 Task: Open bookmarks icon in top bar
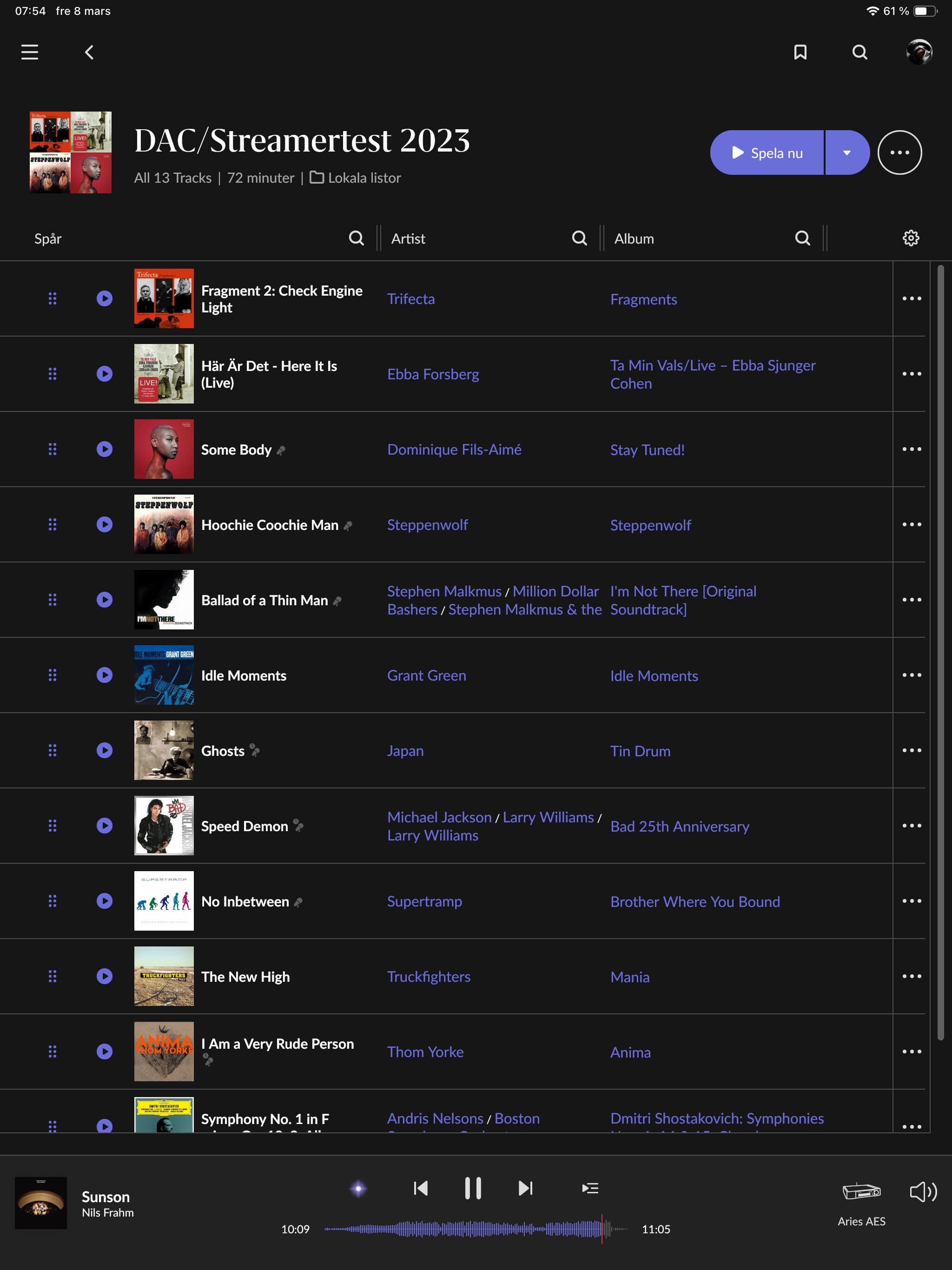tap(800, 52)
